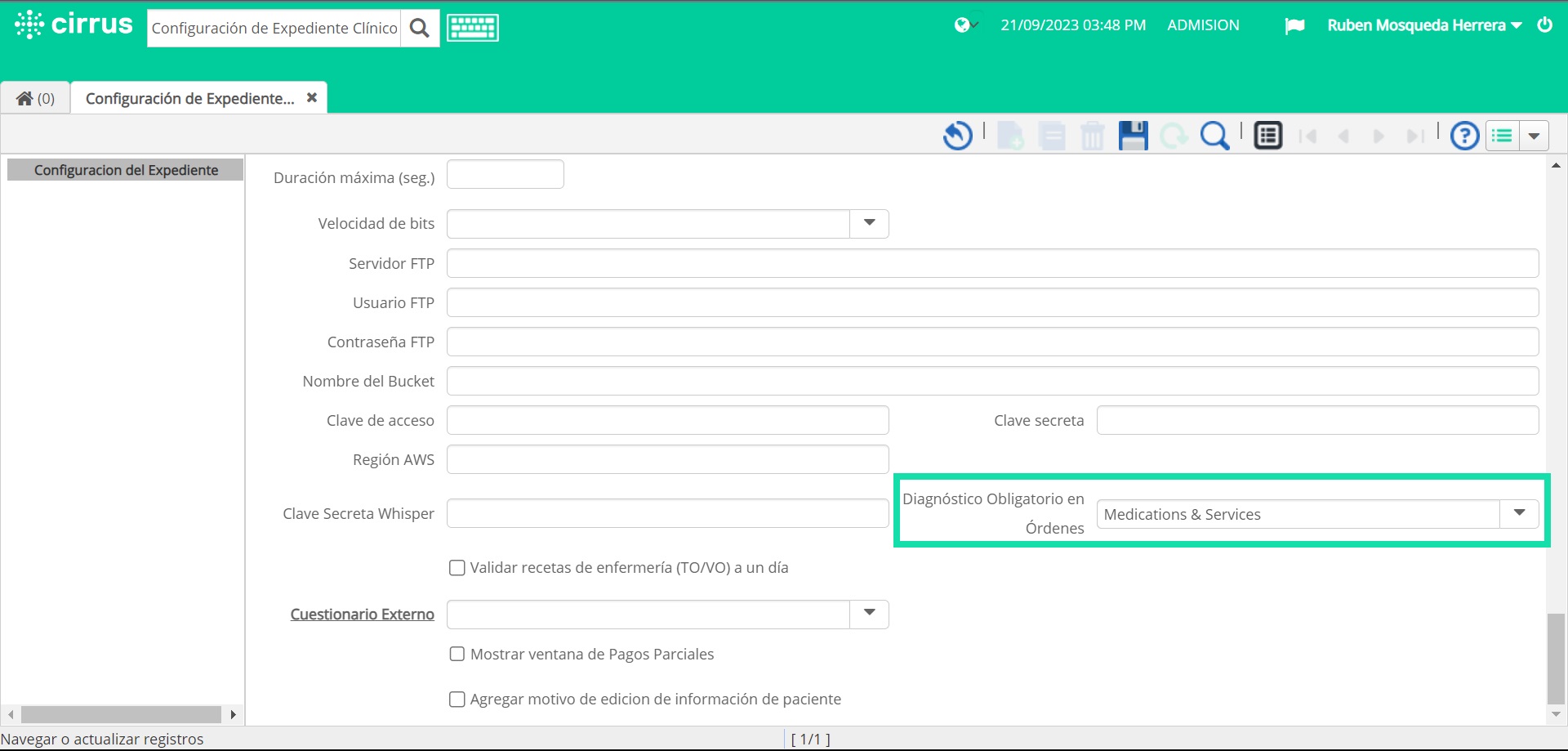This screenshot has width=1568, height=751.
Task: Open the virtual keyboard icon near the search
Action: (x=472, y=27)
